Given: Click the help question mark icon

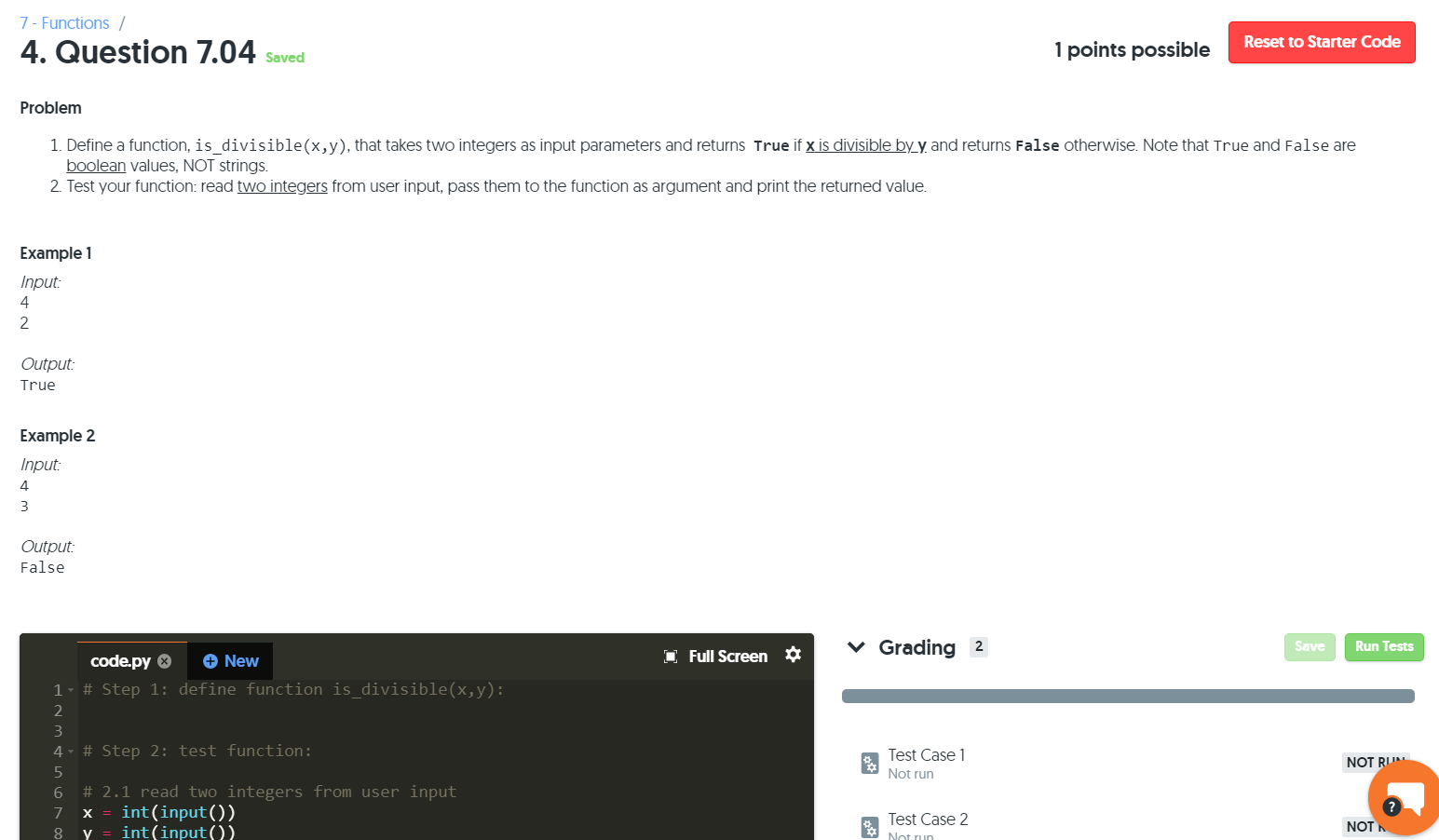Looking at the screenshot, I should click(x=1391, y=807).
